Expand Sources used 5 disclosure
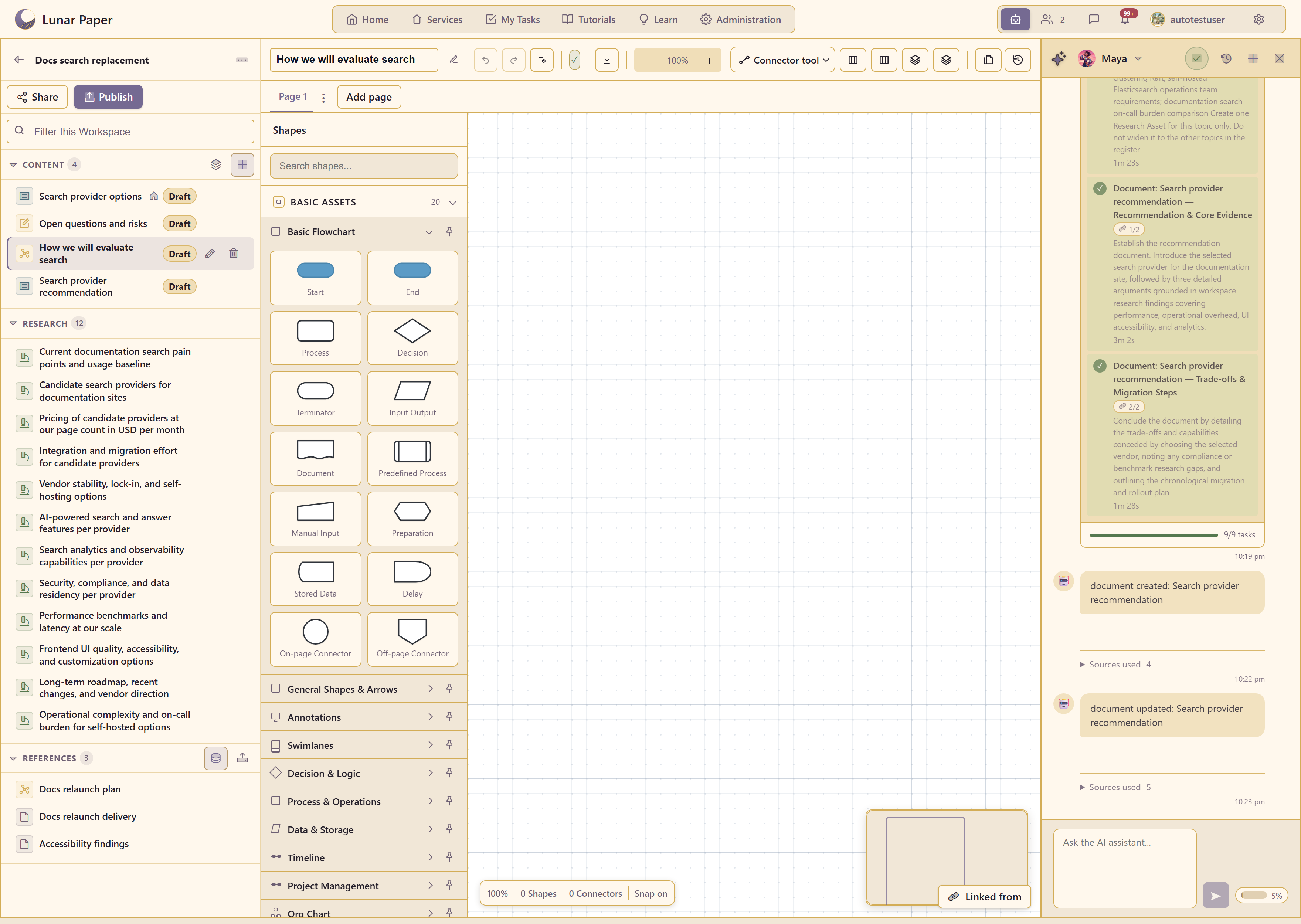 1115,787
